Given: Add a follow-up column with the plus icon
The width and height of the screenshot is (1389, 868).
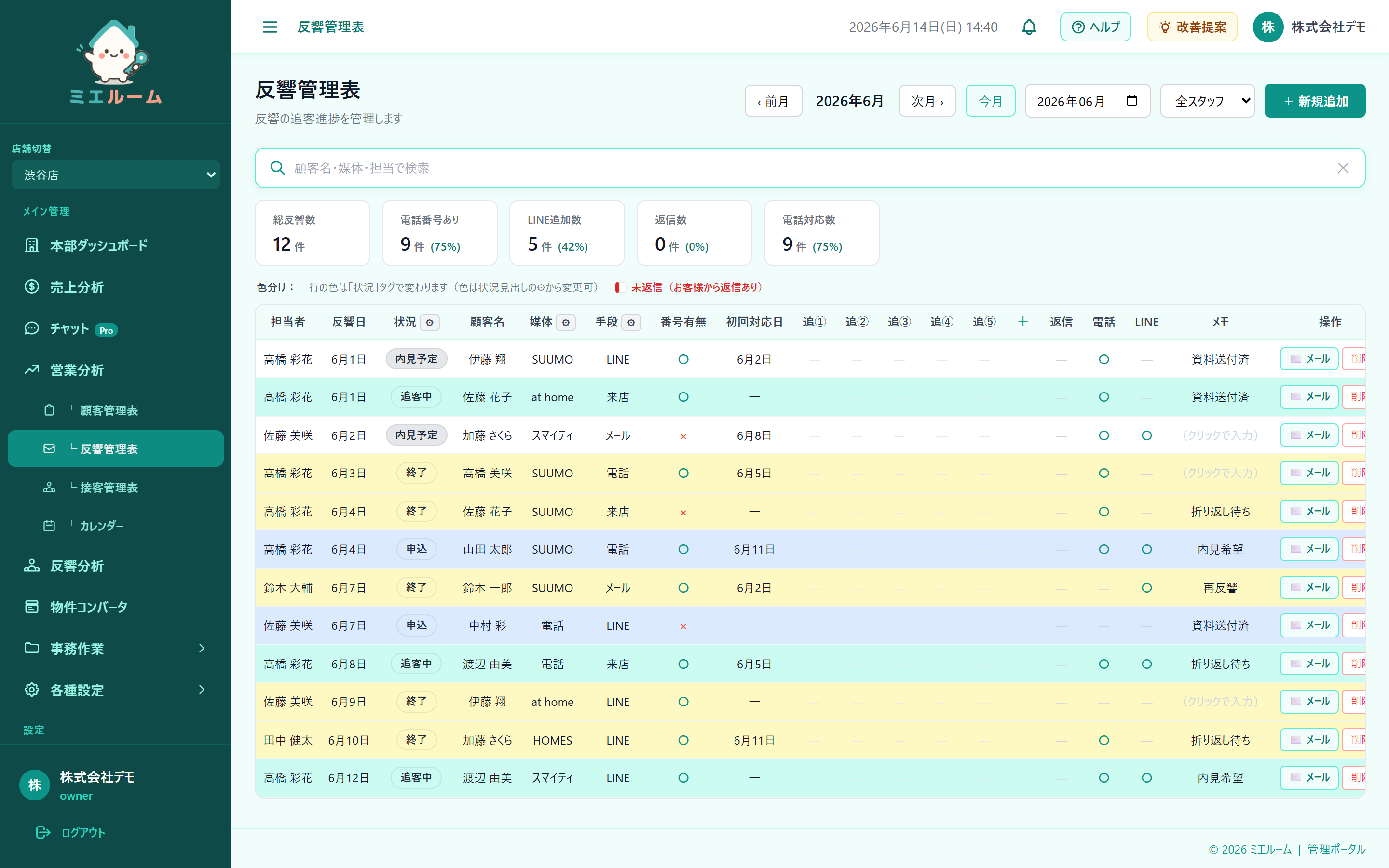Looking at the screenshot, I should (x=1023, y=322).
